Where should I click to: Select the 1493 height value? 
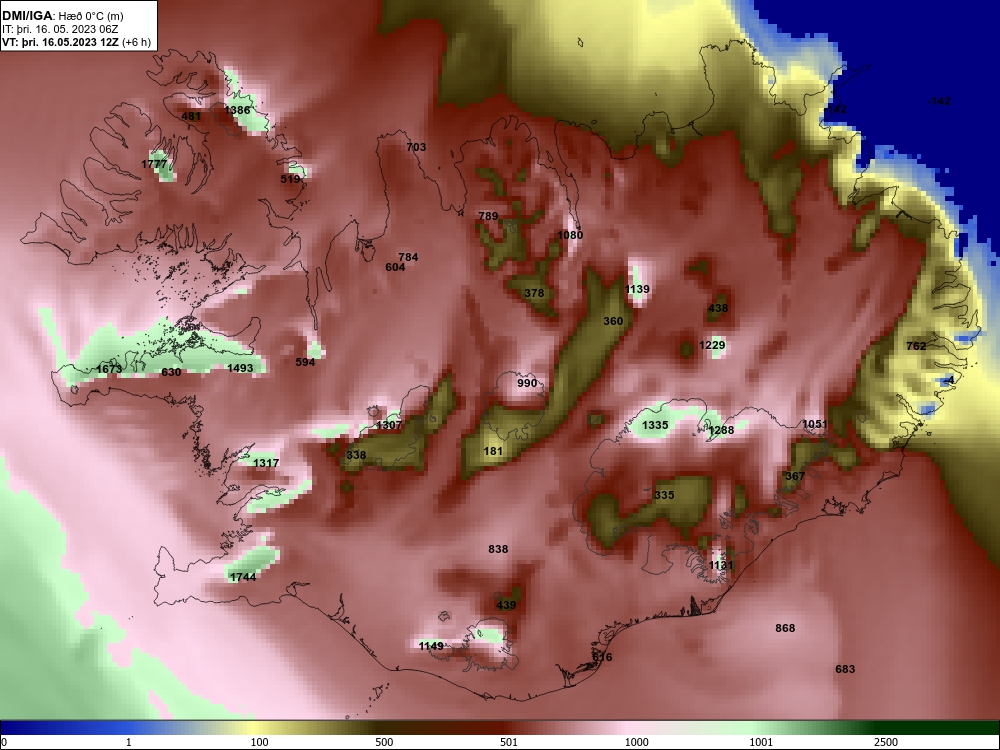[240, 368]
